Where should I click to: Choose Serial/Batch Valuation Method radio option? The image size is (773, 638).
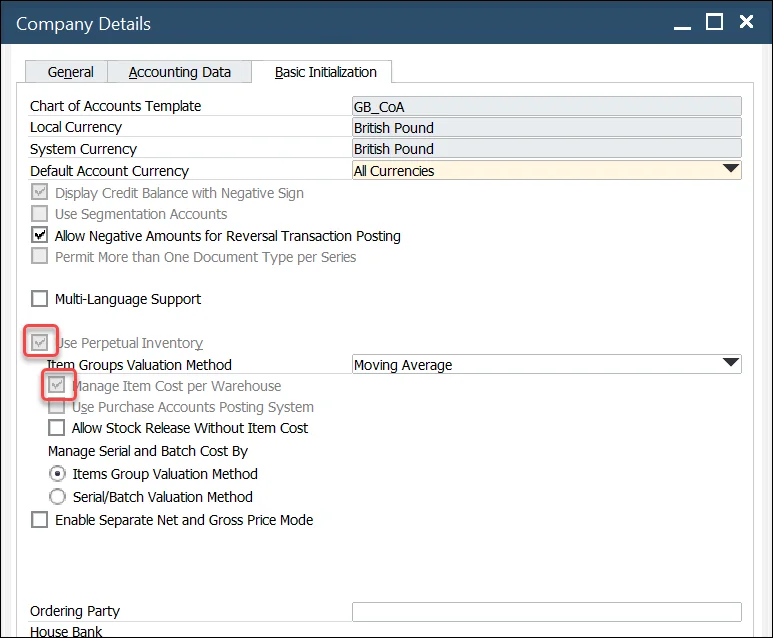coord(58,497)
